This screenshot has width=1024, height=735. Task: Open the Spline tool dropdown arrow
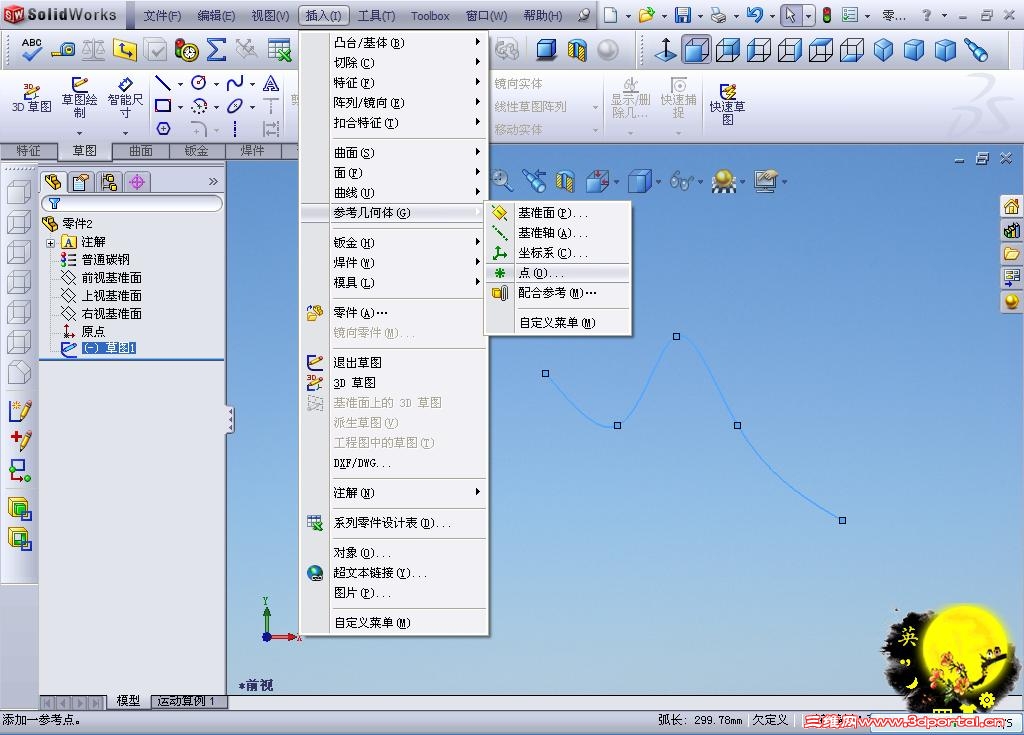click(252, 84)
